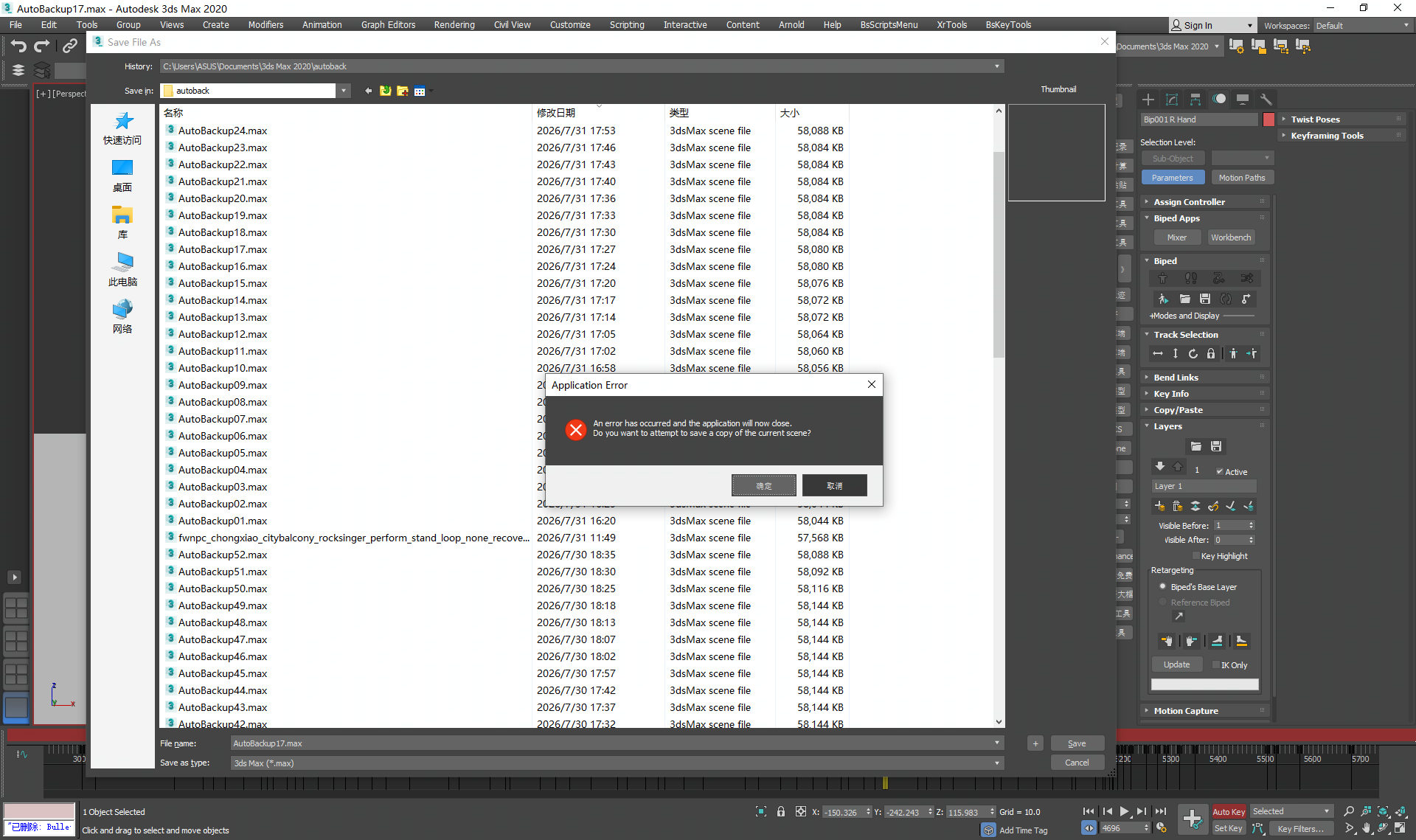Open the Biped Workbench button
This screenshot has height=840, width=1416.
(x=1231, y=237)
